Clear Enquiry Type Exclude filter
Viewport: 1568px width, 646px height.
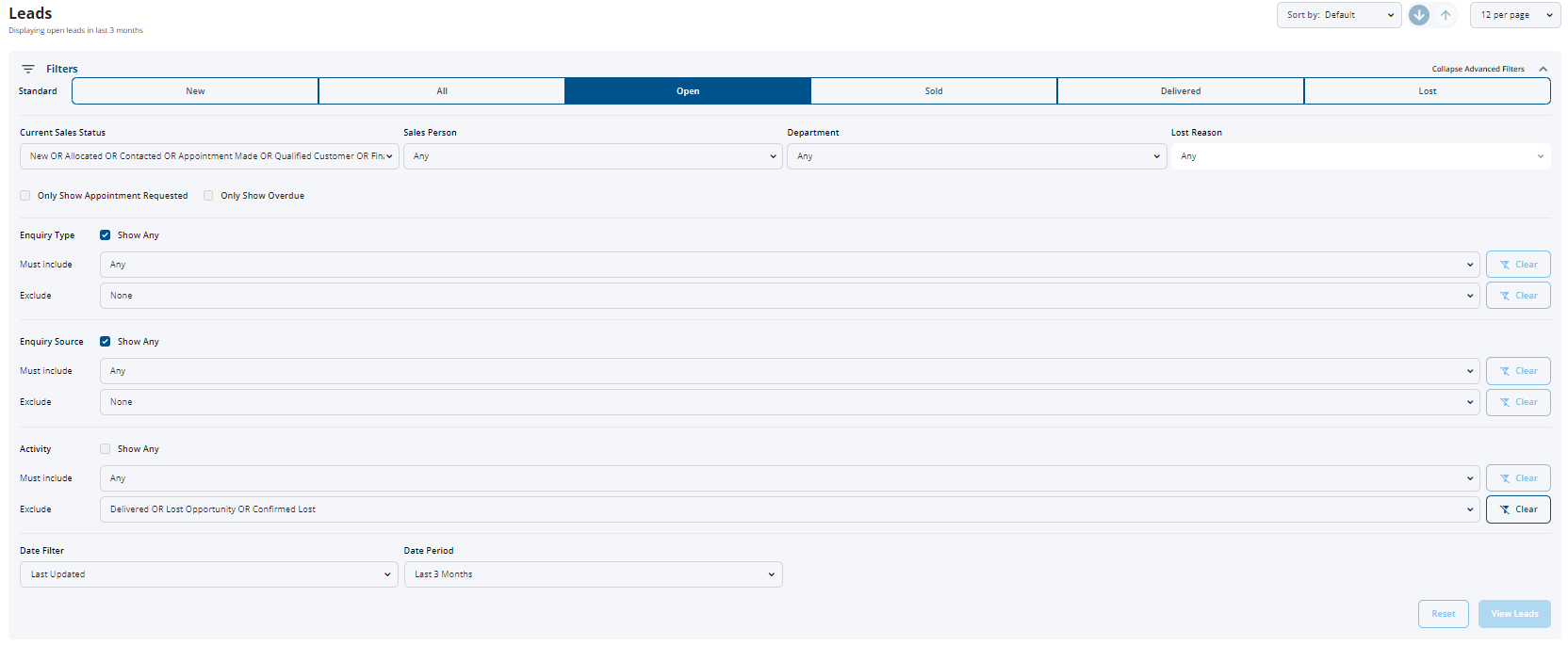point(1518,296)
